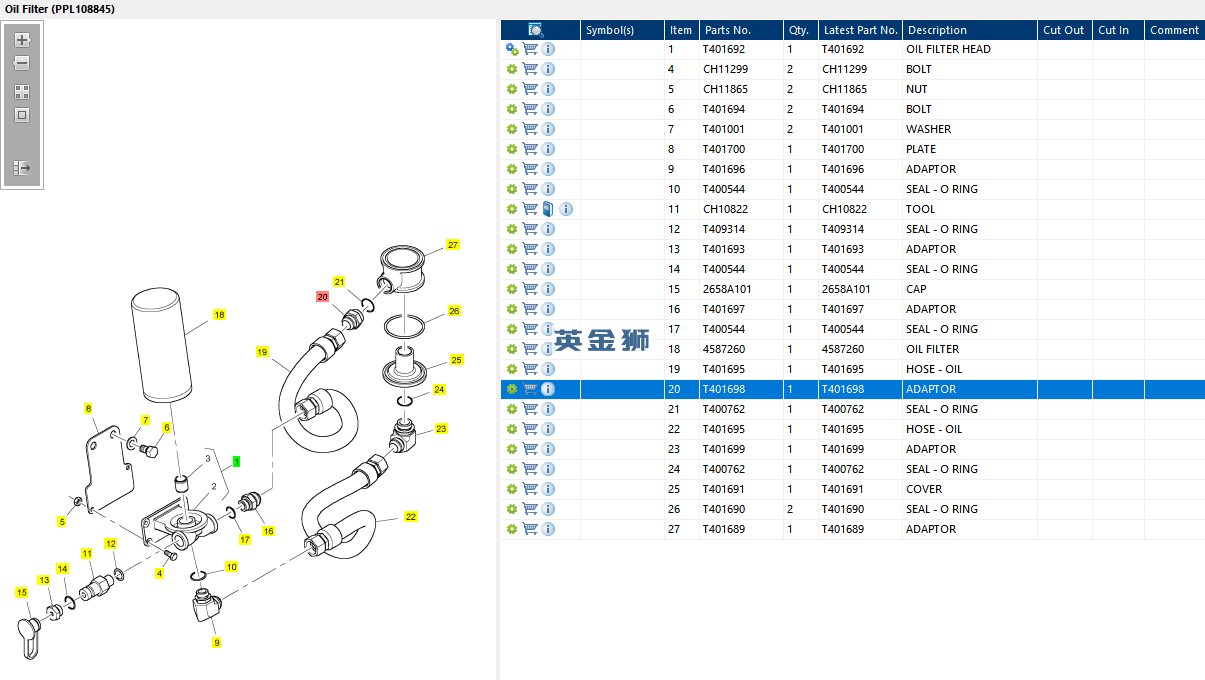Zoom in on the parts diagram
The width and height of the screenshot is (1205, 680).
pos(22,40)
